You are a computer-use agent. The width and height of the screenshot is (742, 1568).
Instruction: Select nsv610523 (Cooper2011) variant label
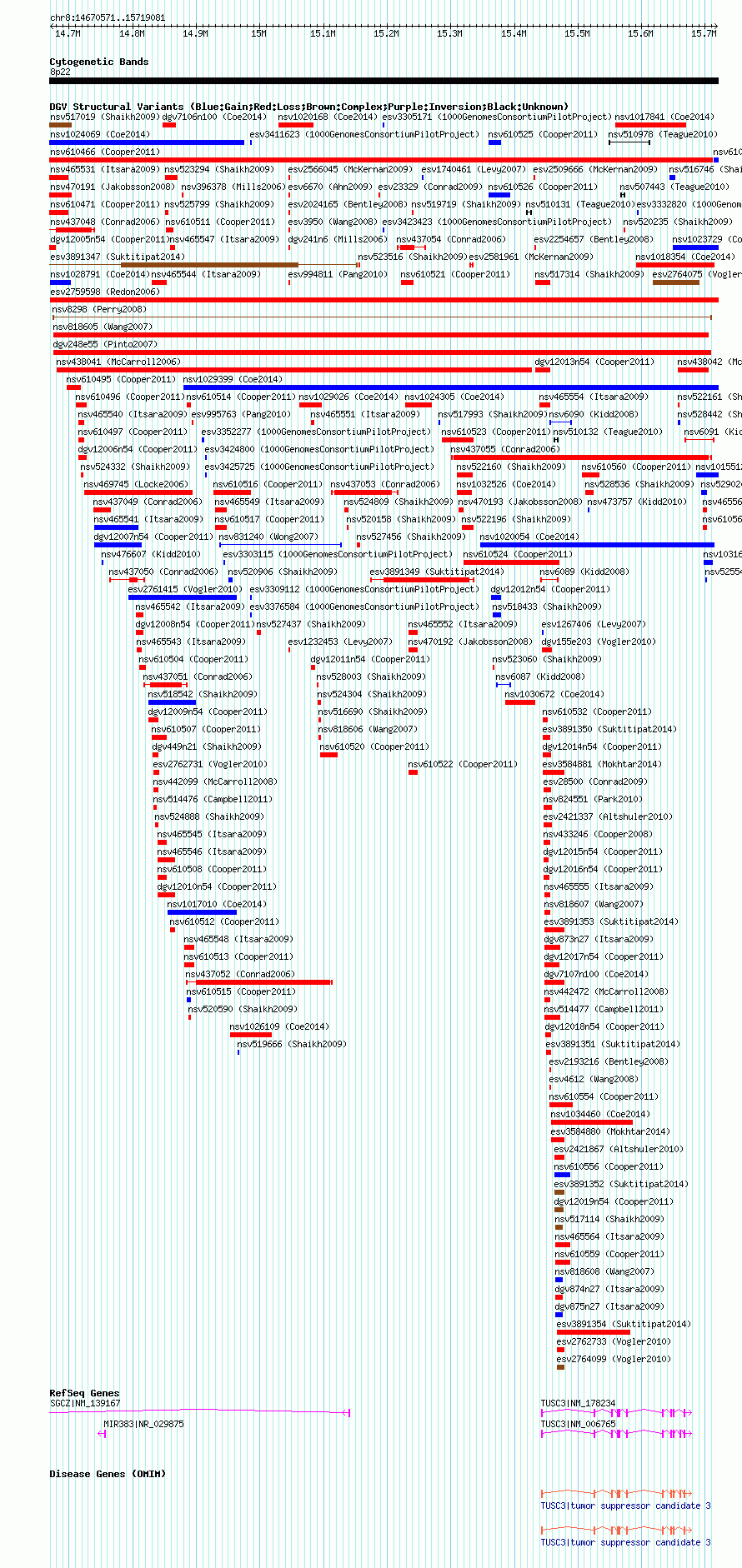point(497,432)
